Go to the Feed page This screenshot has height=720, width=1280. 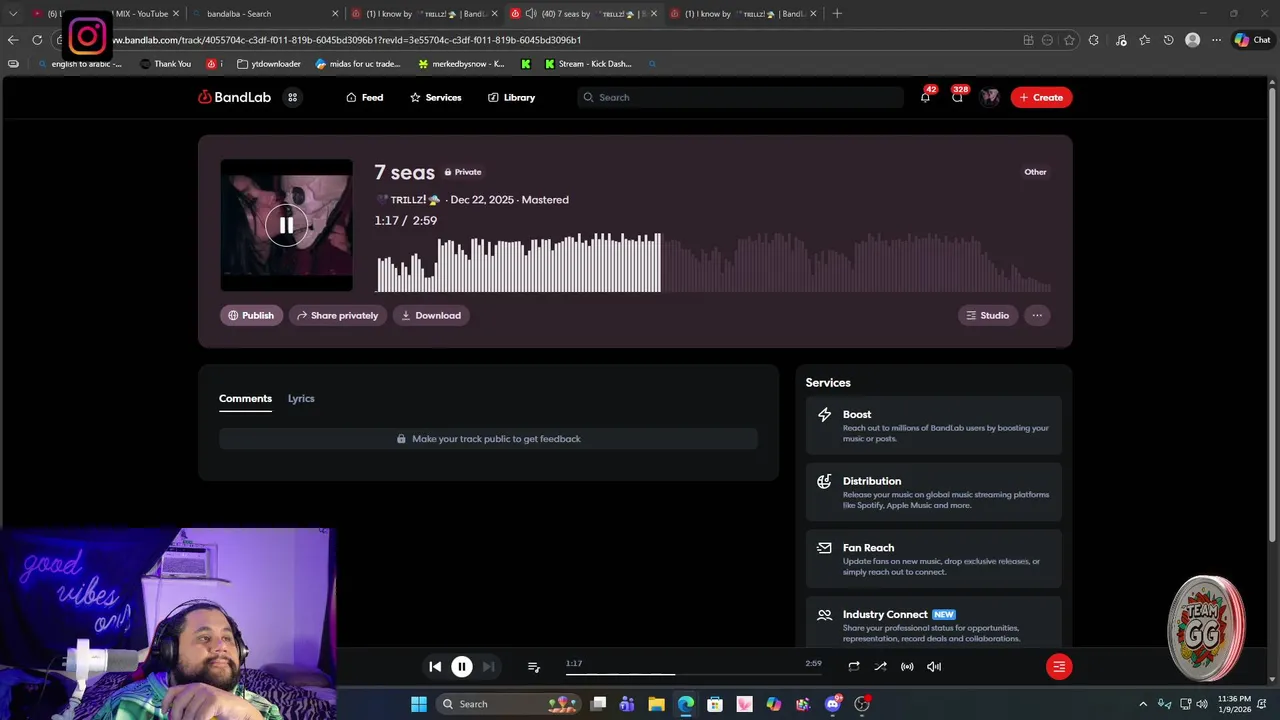(x=364, y=97)
